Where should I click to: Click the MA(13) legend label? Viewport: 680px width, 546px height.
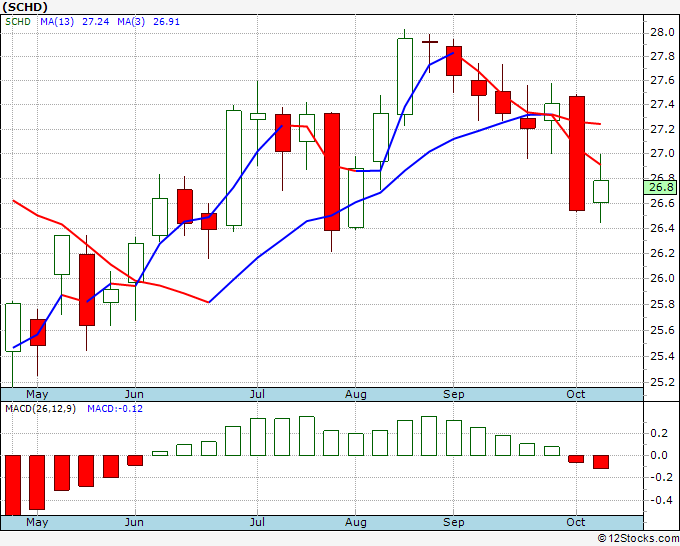coord(57,21)
